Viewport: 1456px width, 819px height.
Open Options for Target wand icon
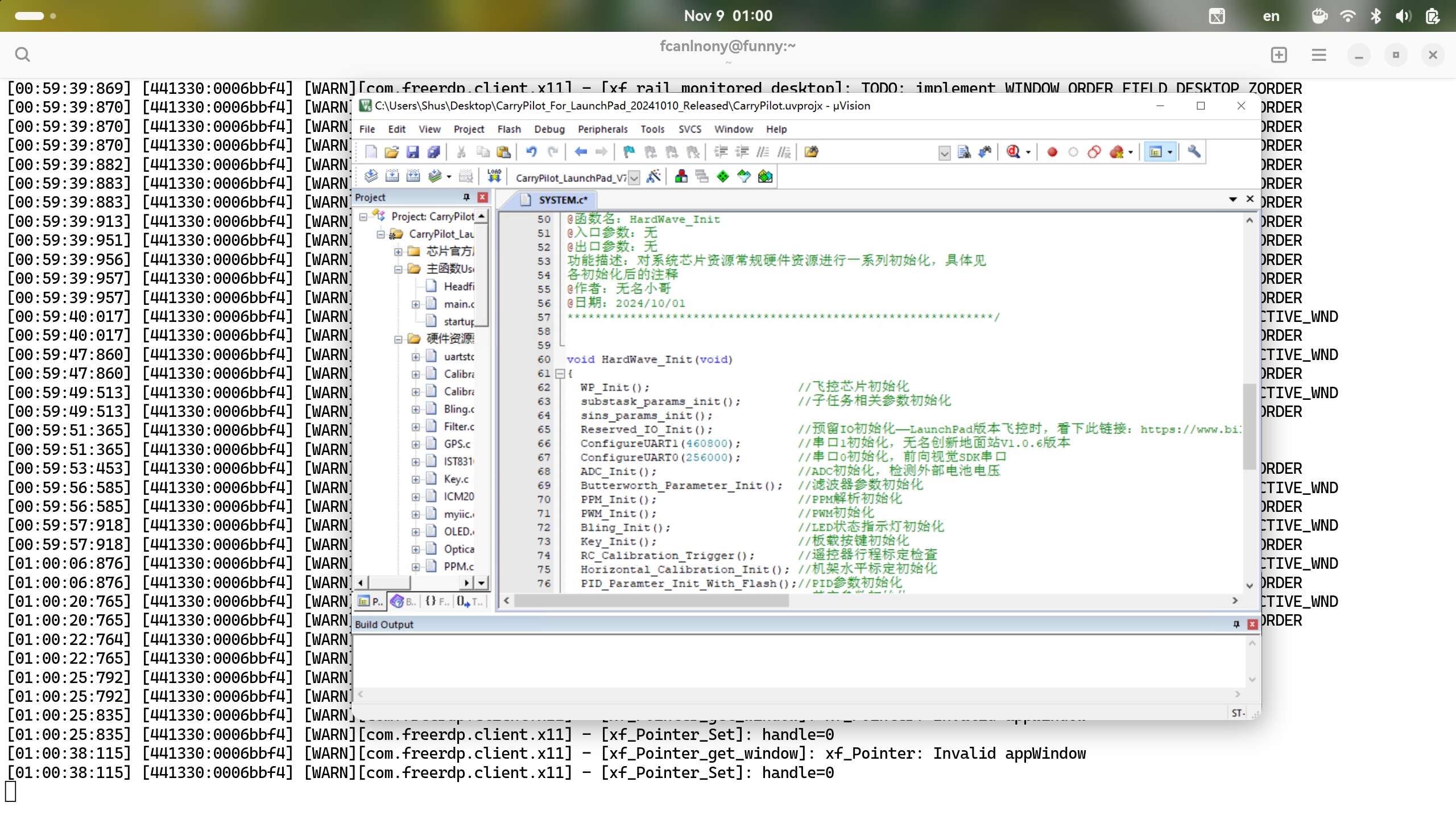(653, 176)
